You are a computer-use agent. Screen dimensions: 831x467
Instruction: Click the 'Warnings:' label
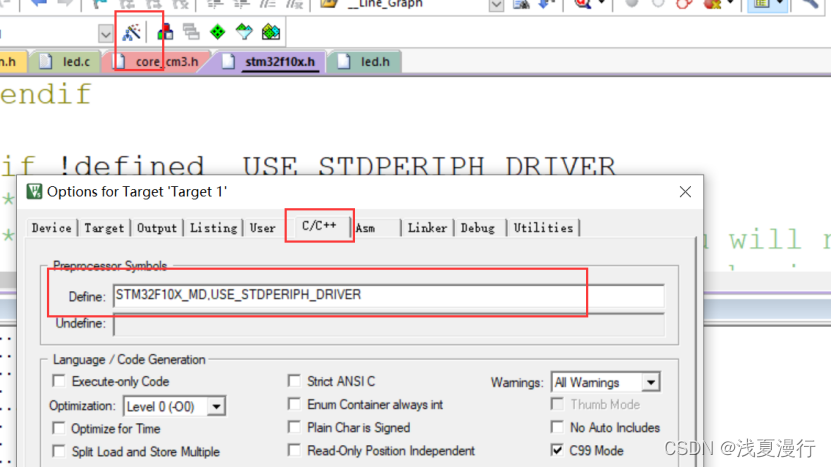[517, 383]
